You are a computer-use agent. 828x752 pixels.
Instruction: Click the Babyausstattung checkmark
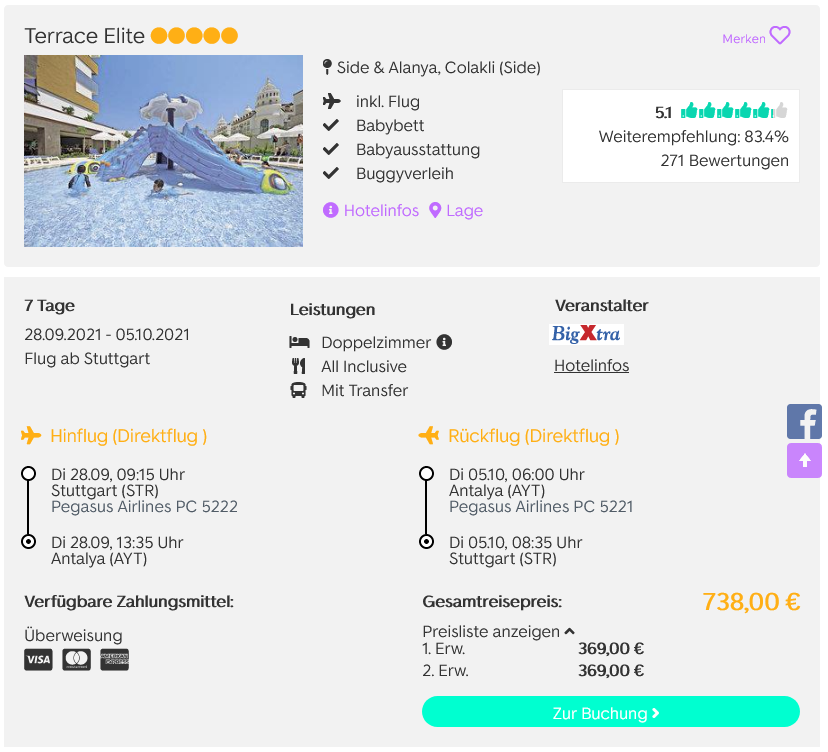click(x=331, y=149)
